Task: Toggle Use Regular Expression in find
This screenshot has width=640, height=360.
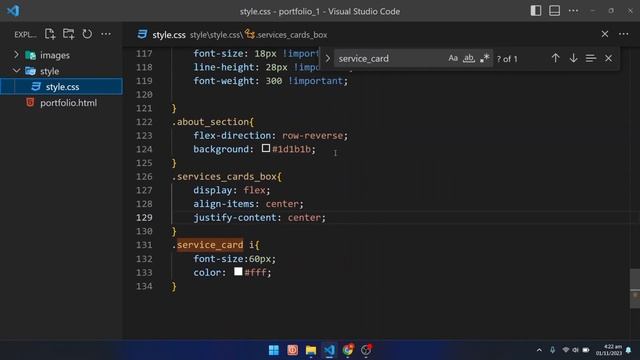Action: pos(484,58)
